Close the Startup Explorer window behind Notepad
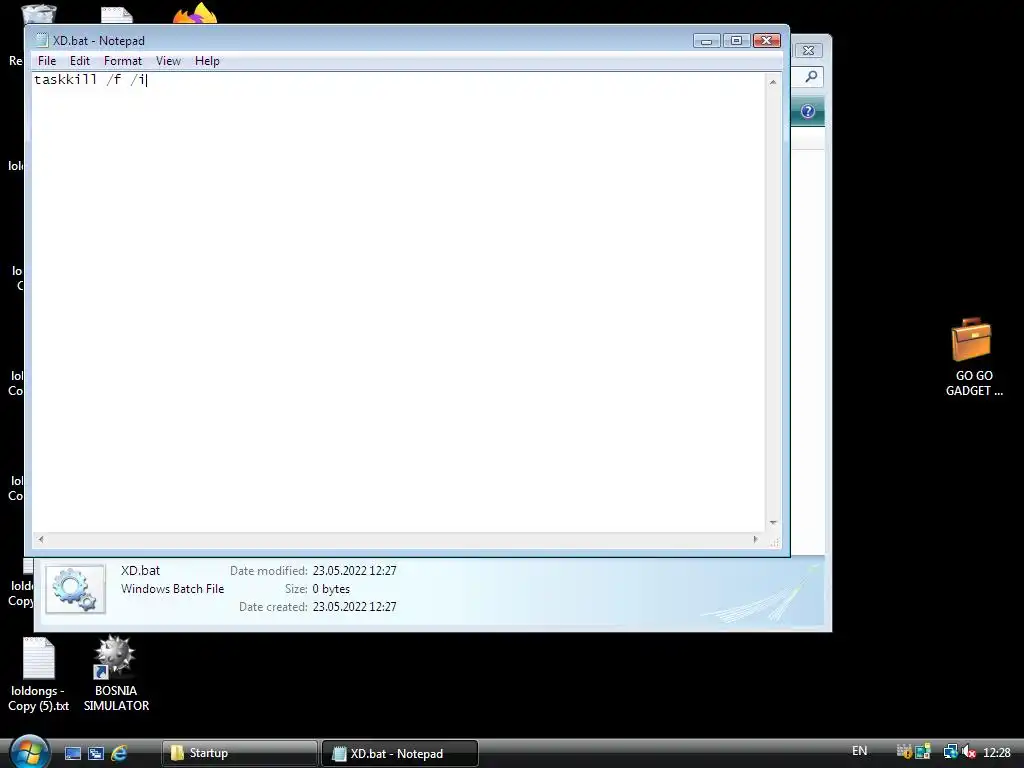The height and width of the screenshot is (768, 1024). [808, 50]
